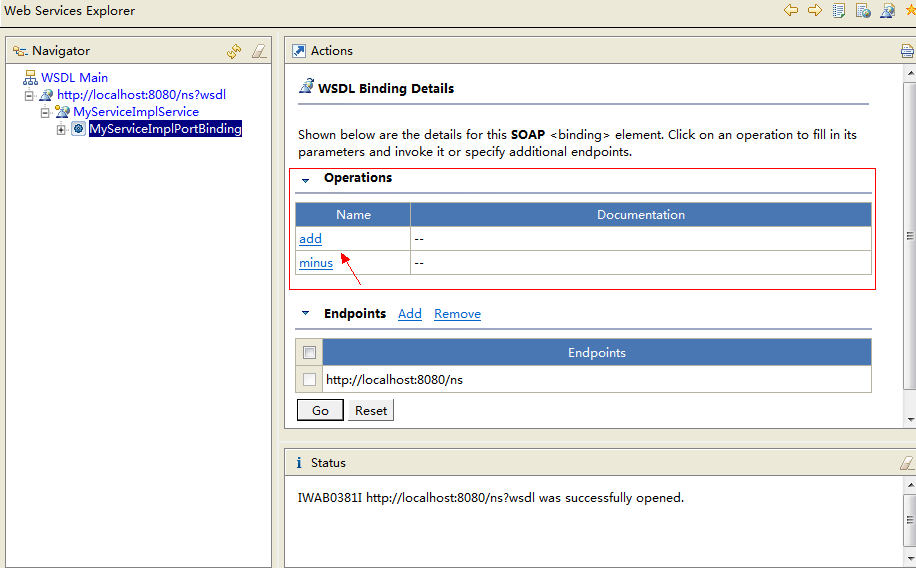Click the Navigator refresh icon
The height and width of the screenshot is (568, 916).
click(234, 51)
